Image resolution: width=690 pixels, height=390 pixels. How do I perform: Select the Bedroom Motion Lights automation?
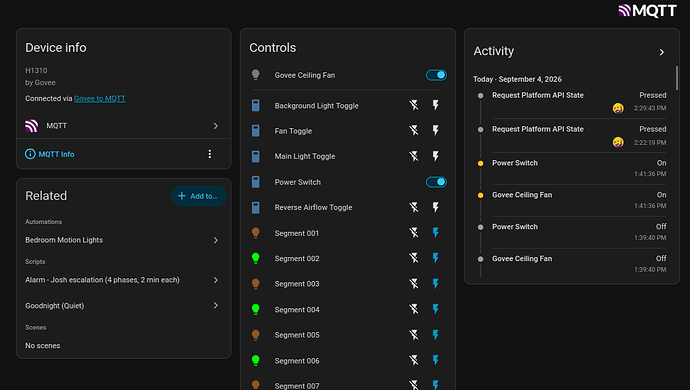64,240
